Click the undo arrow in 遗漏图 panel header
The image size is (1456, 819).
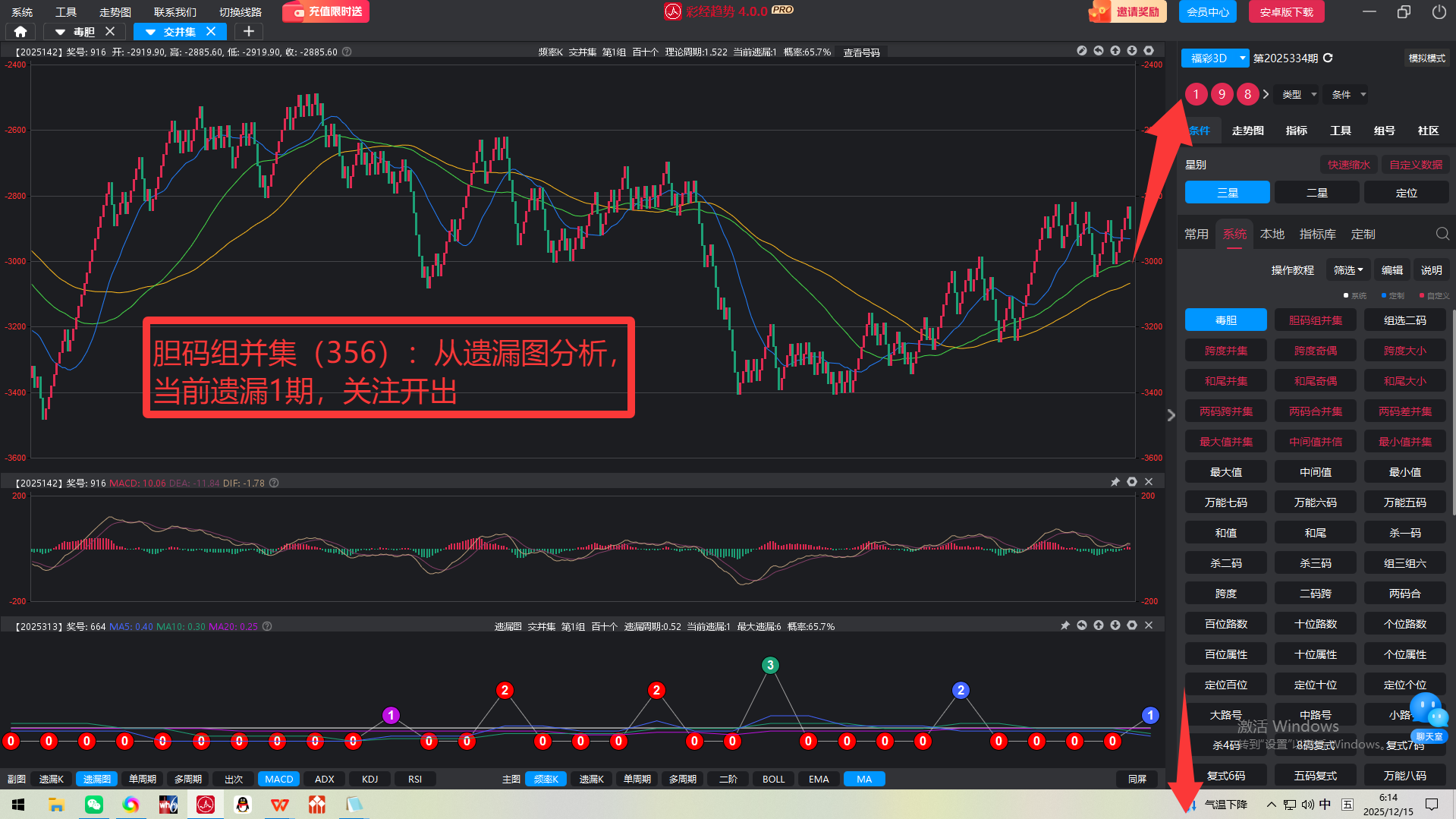(x=1081, y=625)
